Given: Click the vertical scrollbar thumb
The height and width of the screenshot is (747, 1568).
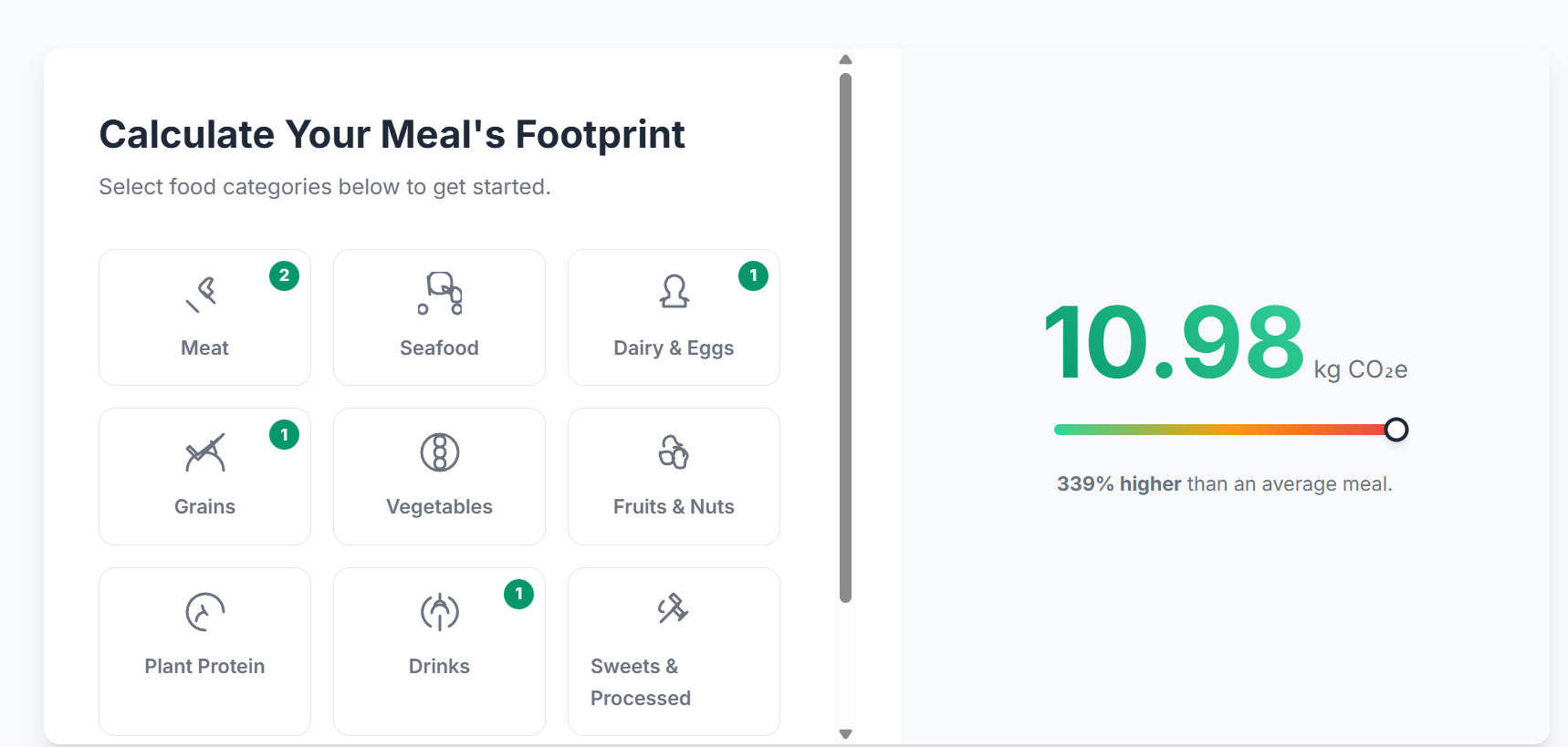Looking at the screenshot, I should [x=845, y=337].
